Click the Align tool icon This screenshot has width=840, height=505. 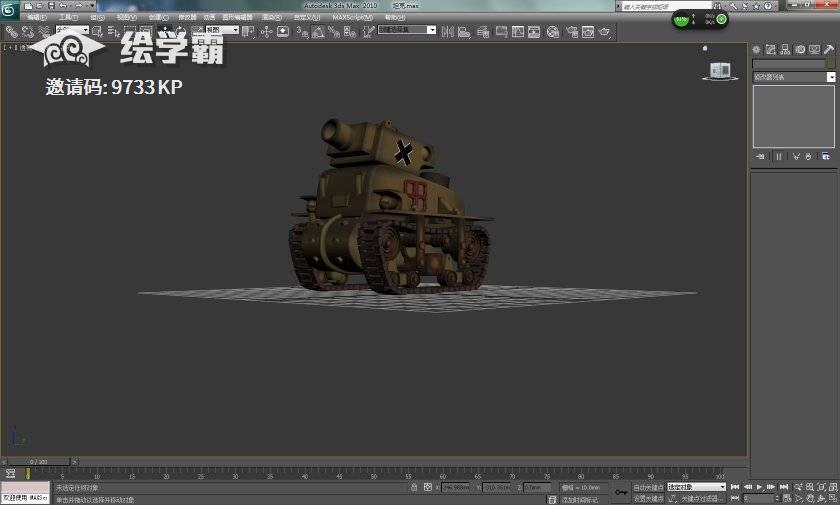click(464, 32)
